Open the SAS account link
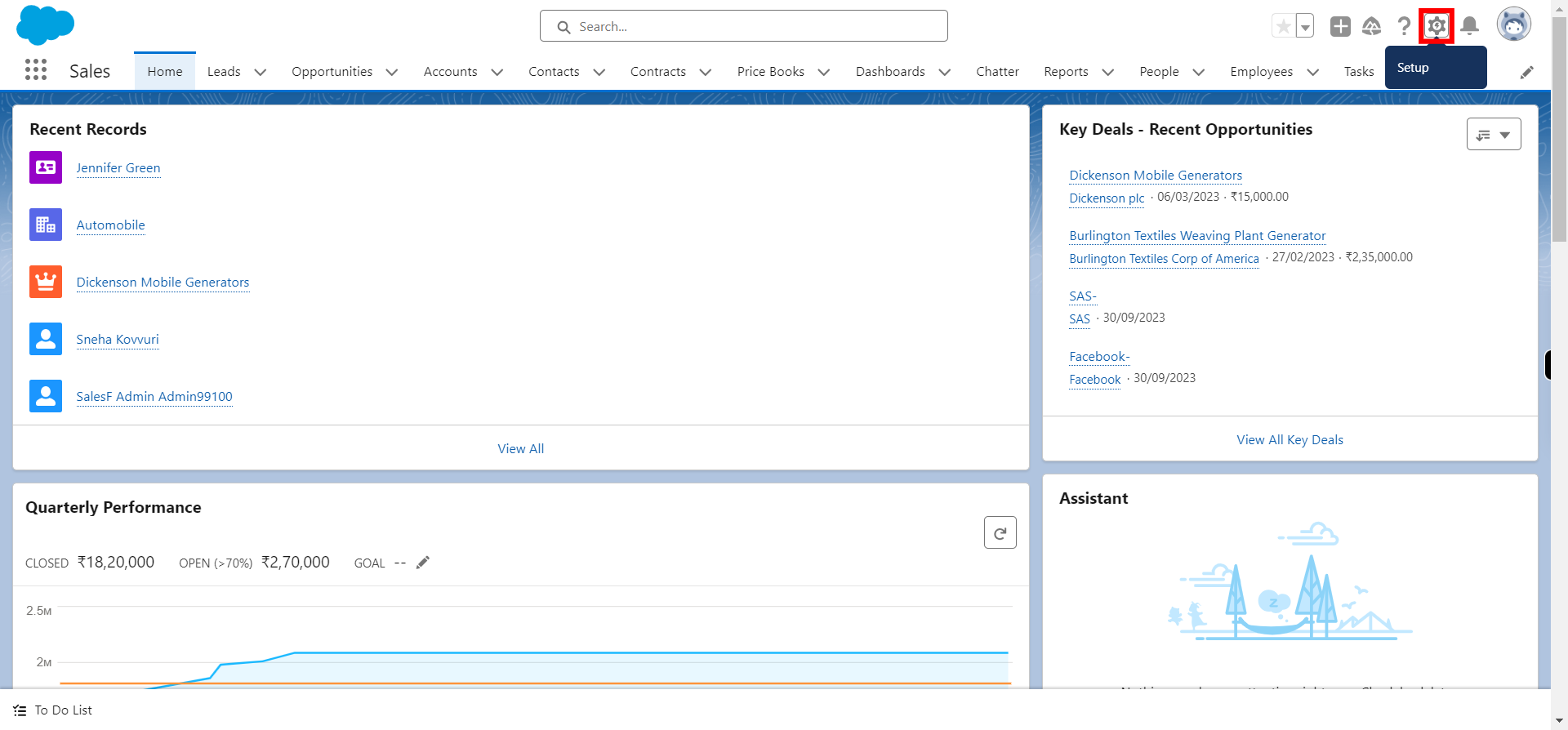 [x=1080, y=318]
